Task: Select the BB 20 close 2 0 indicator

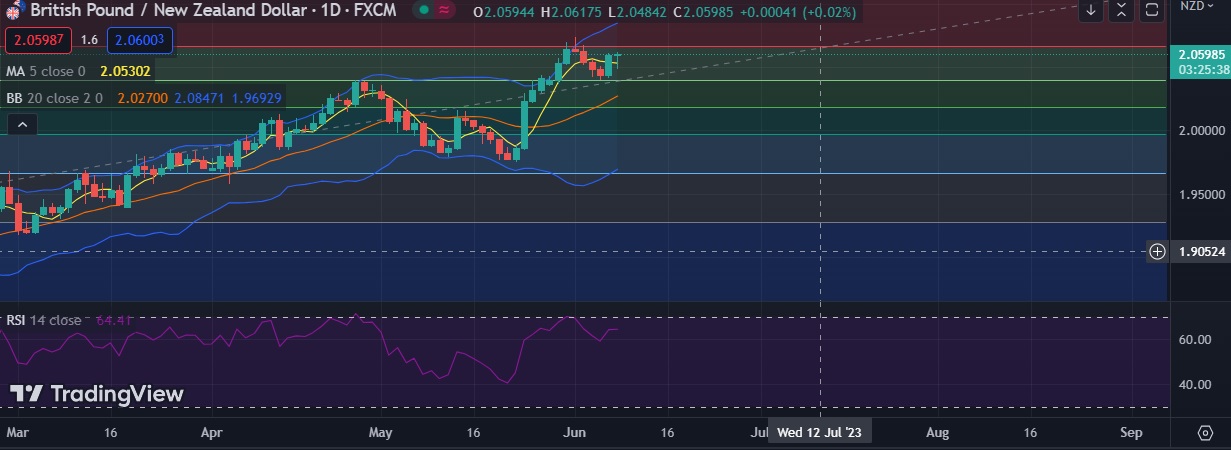Action: (x=55, y=99)
